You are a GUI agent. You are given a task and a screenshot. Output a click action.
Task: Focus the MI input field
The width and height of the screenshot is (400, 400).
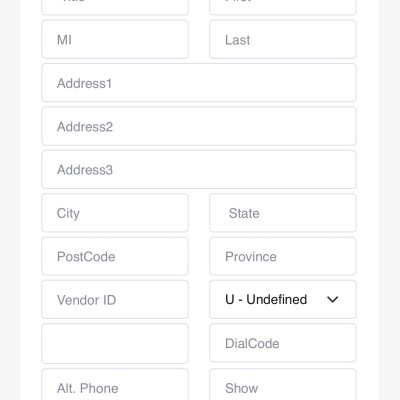coord(115,39)
